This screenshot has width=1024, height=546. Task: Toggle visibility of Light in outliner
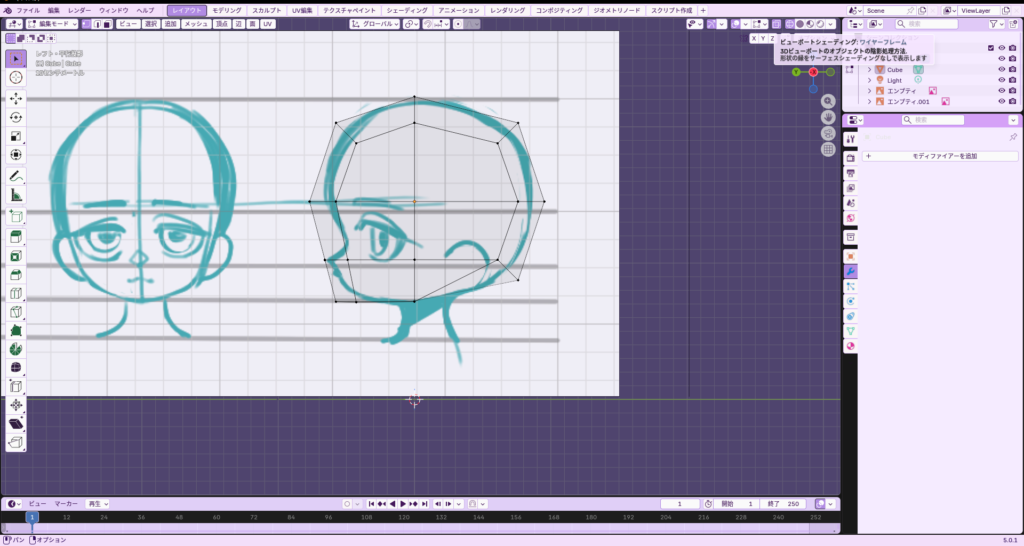pyautogui.click(x=1001, y=80)
